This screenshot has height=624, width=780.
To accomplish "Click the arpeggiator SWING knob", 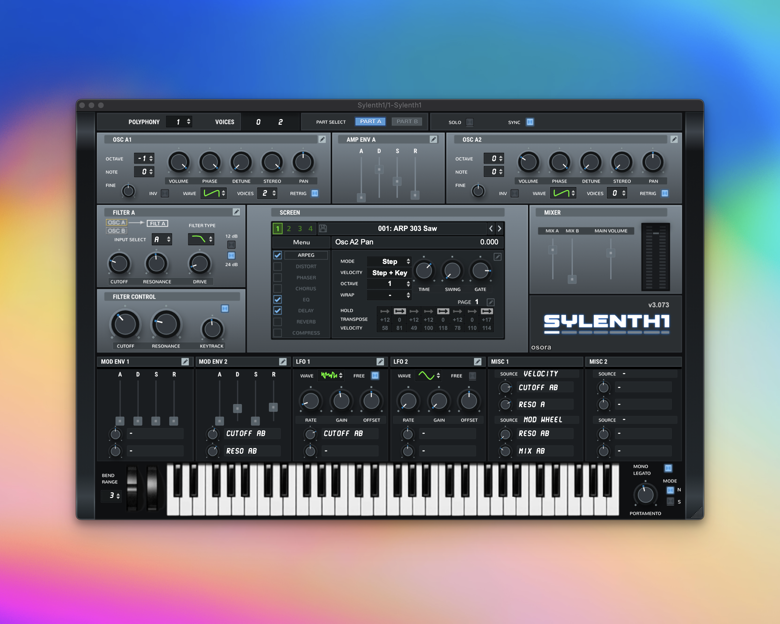I will [x=452, y=271].
